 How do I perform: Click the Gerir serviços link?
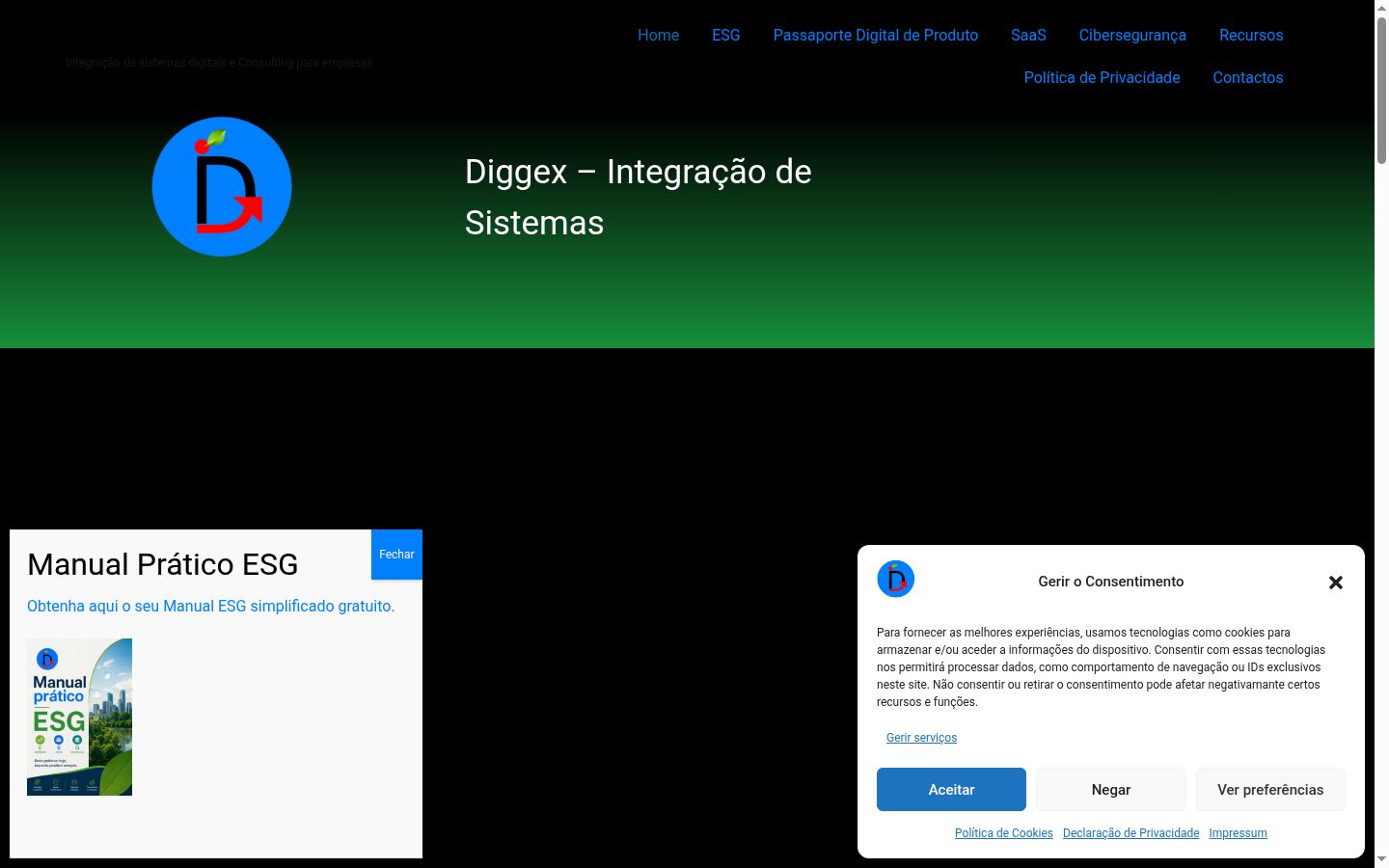pos(921,738)
